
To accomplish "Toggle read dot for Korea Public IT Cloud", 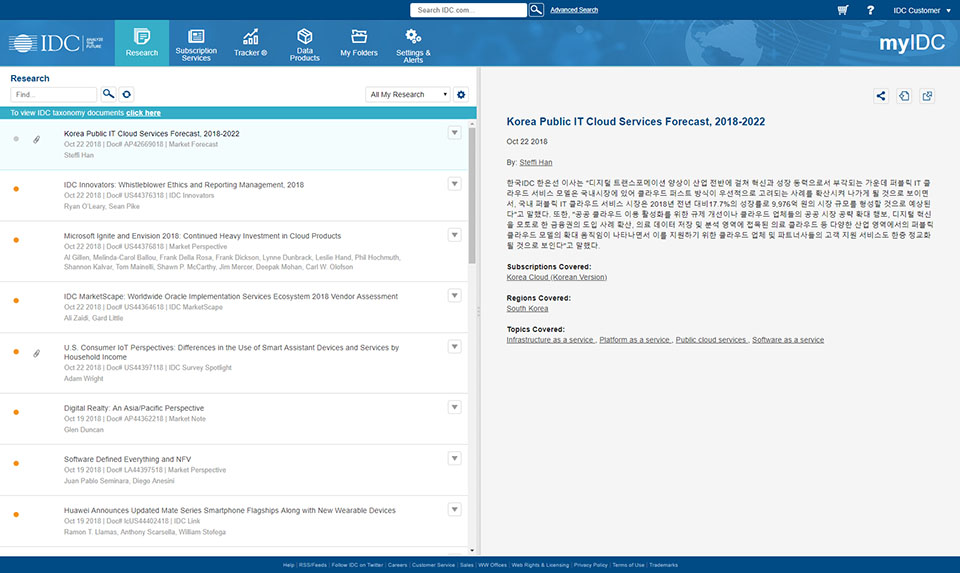I will click(x=16, y=139).
